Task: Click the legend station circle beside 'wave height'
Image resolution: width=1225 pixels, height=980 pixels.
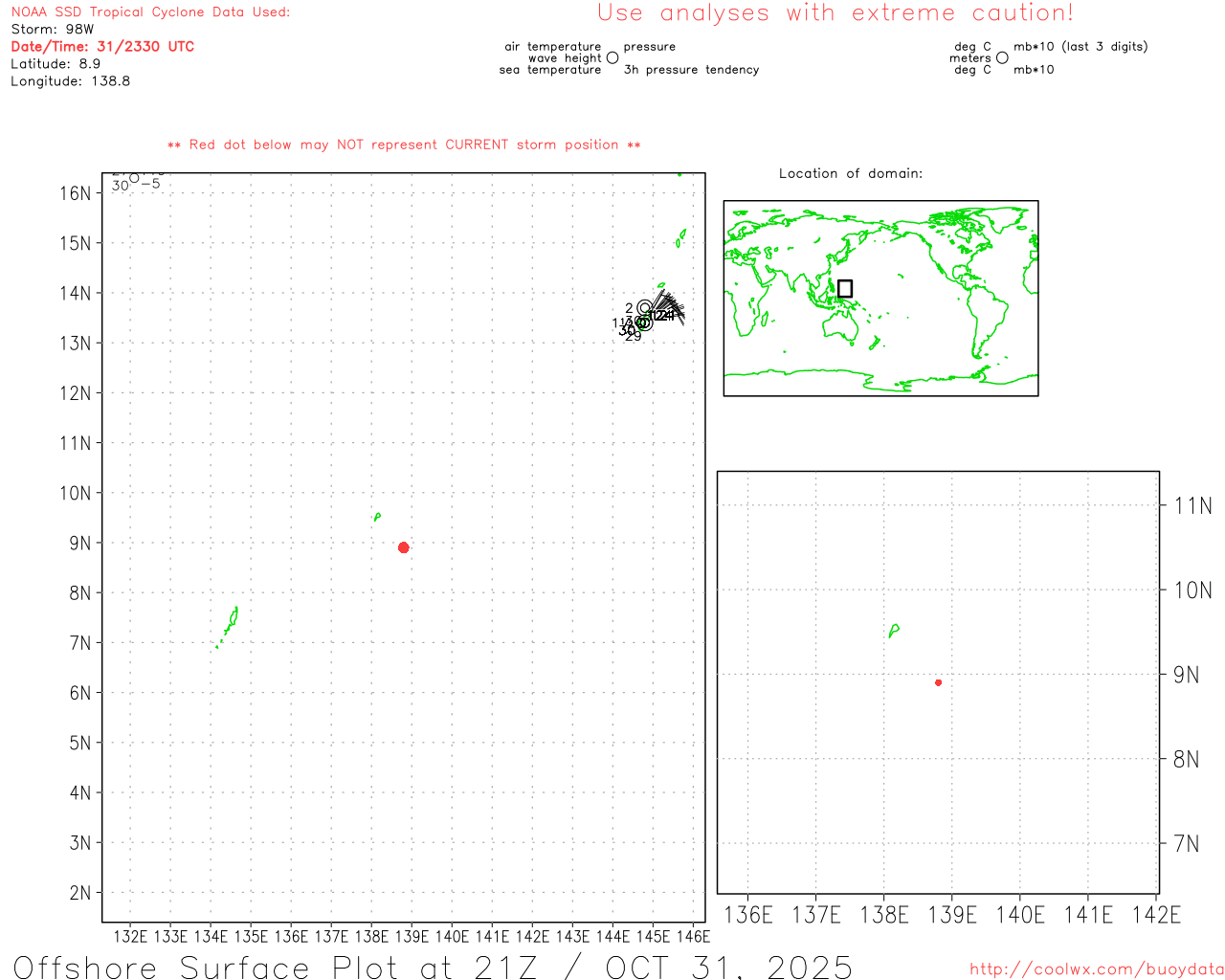Action: [612, 57]
